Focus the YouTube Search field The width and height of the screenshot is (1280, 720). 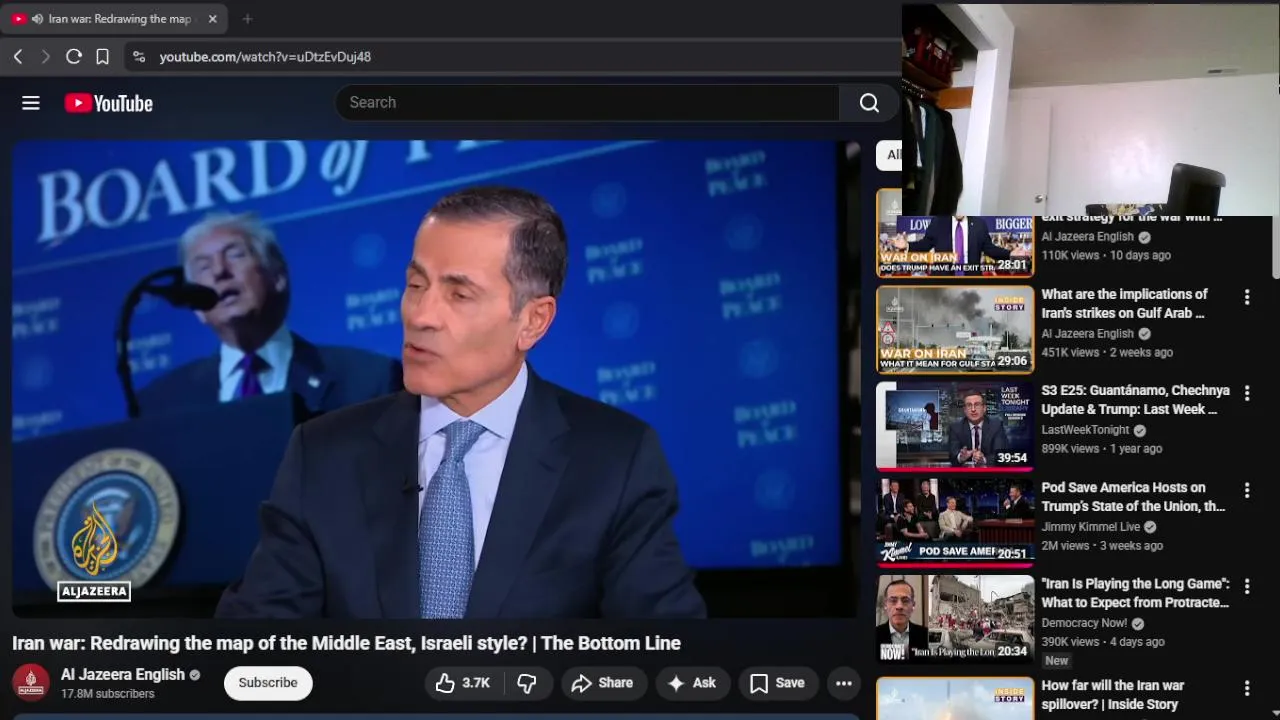pos(588,103)
